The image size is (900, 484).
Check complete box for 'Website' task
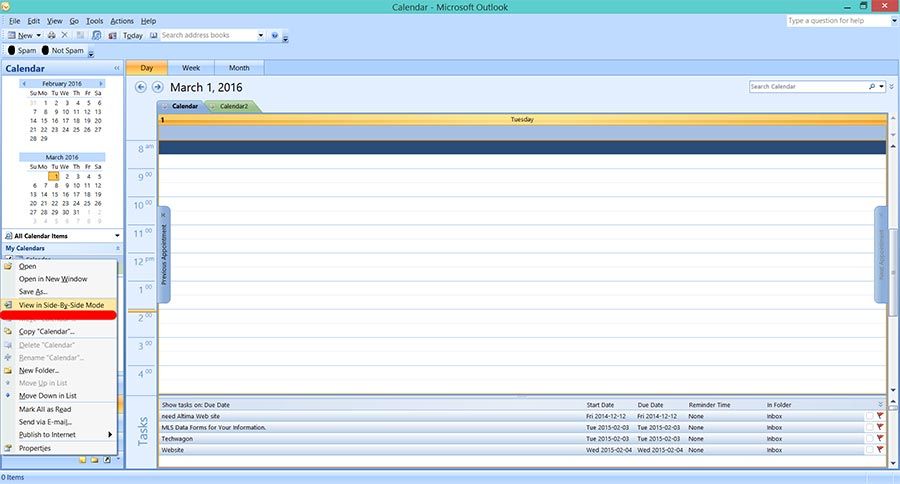pos(870,450)
